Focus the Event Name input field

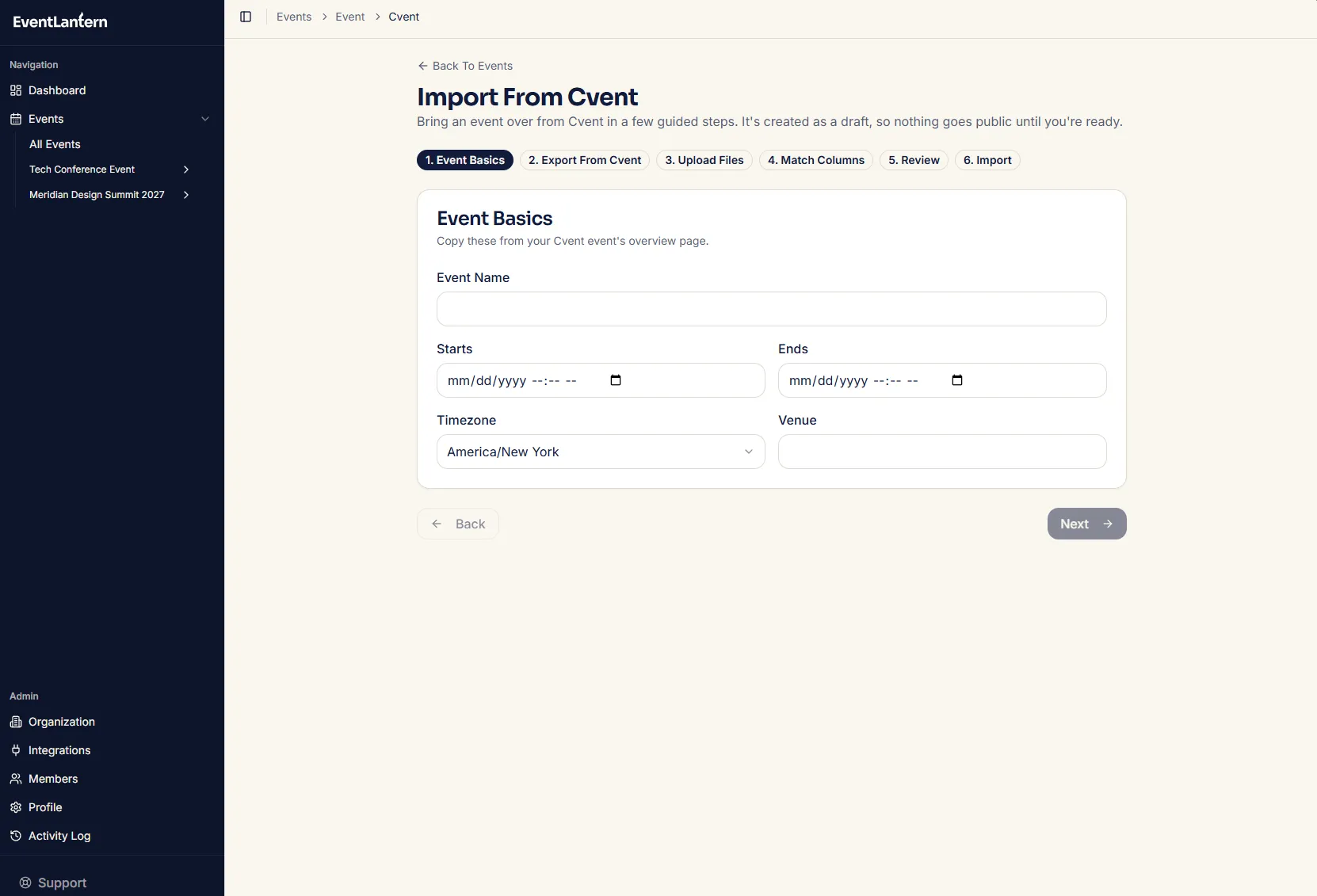point(772,309)
